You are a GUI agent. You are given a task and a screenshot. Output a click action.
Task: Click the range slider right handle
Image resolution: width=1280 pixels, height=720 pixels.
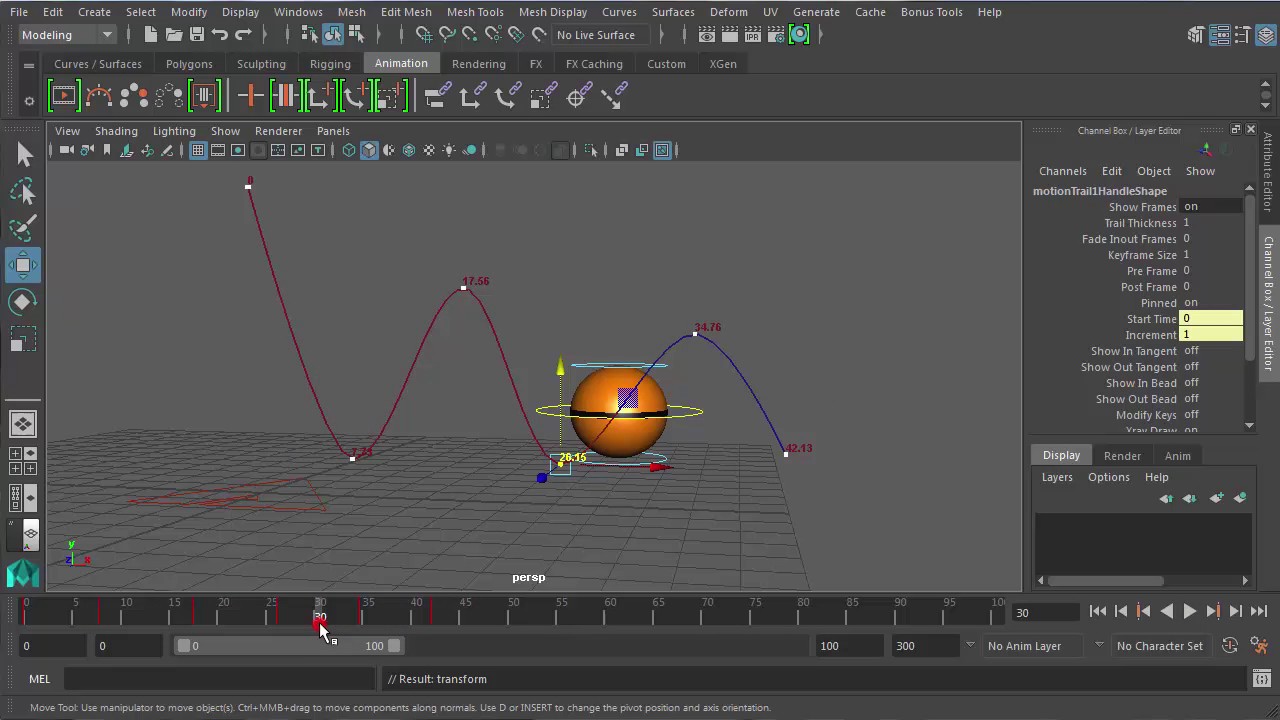click(395, 646)
